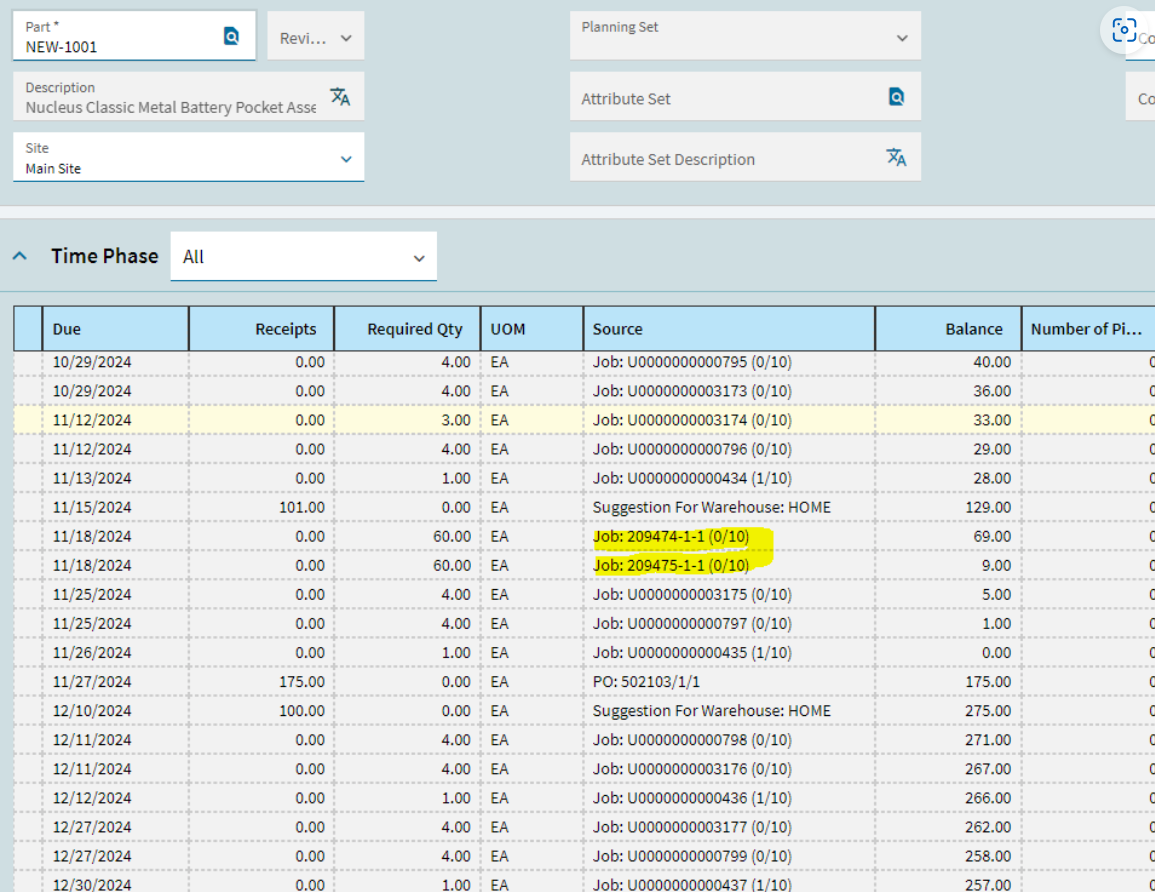Screen dimensions: 1155x892
Task: Click Job: U0000000000434 (1/10) source cell
Action: tap(692, 478)
